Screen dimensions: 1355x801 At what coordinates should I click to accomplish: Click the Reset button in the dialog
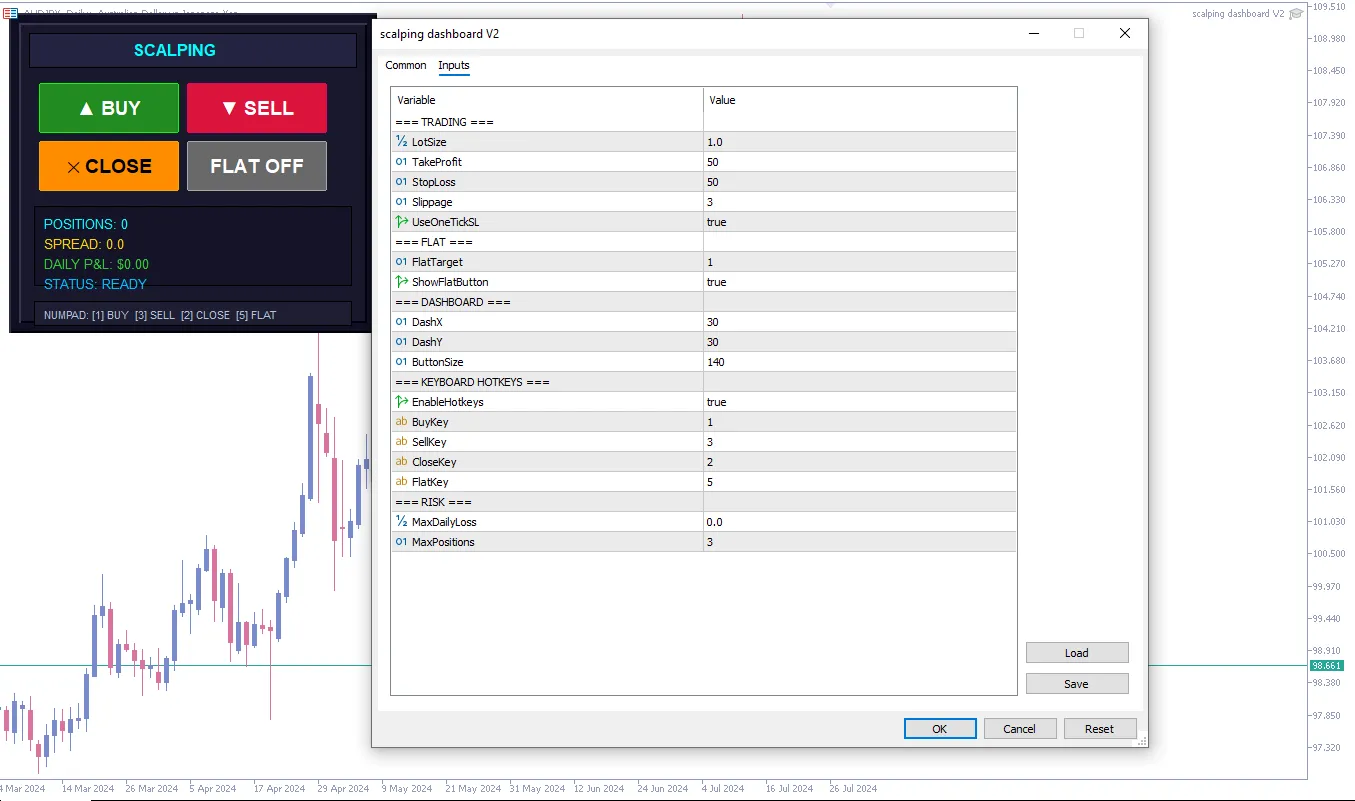pos(1099,729)
